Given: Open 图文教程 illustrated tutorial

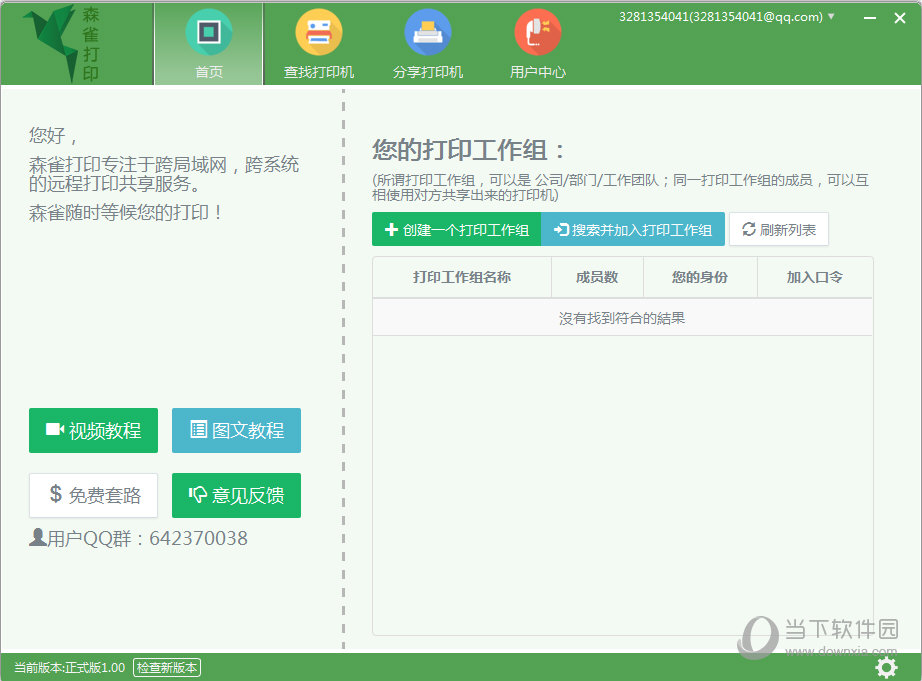Looking at the screenshot, I should pyautogui.click(x=236, y=430).
